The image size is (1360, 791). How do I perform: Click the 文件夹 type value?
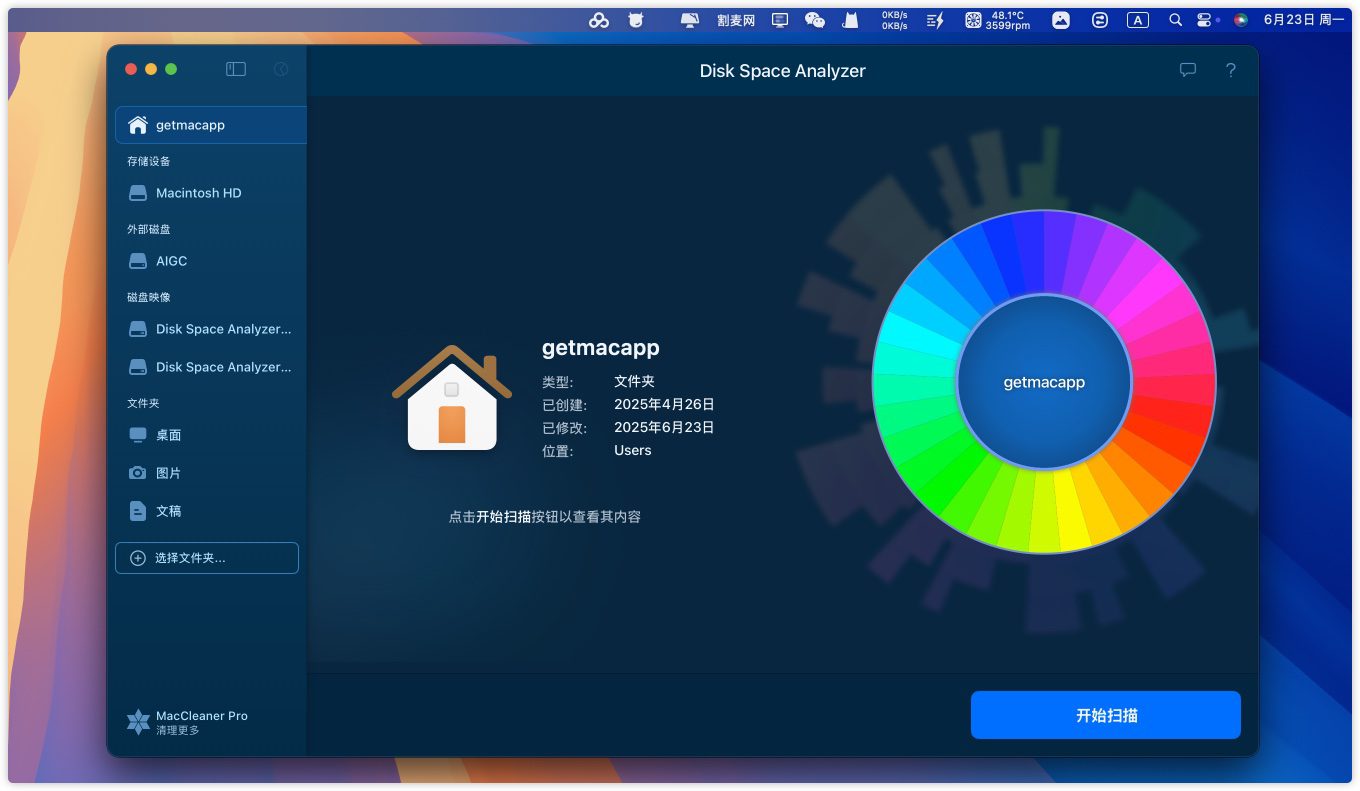tap(634, 381)
